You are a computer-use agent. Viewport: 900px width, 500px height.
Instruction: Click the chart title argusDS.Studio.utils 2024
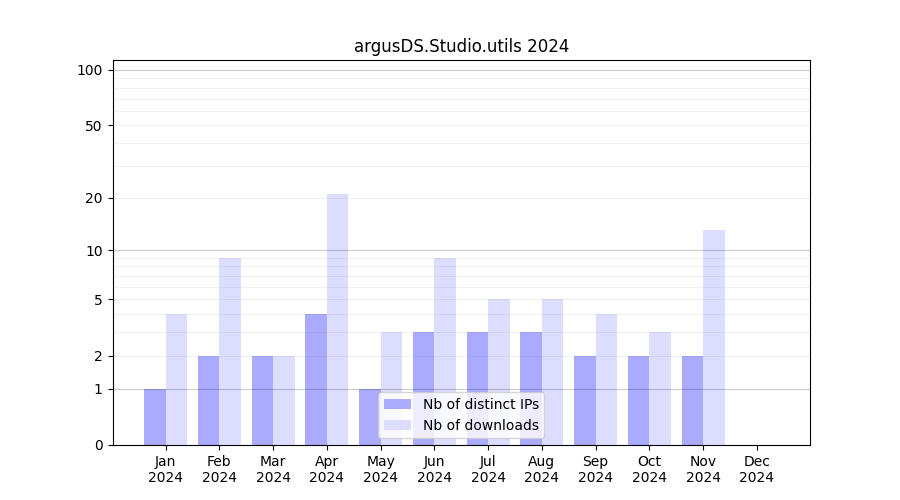[x=461, y=46]
